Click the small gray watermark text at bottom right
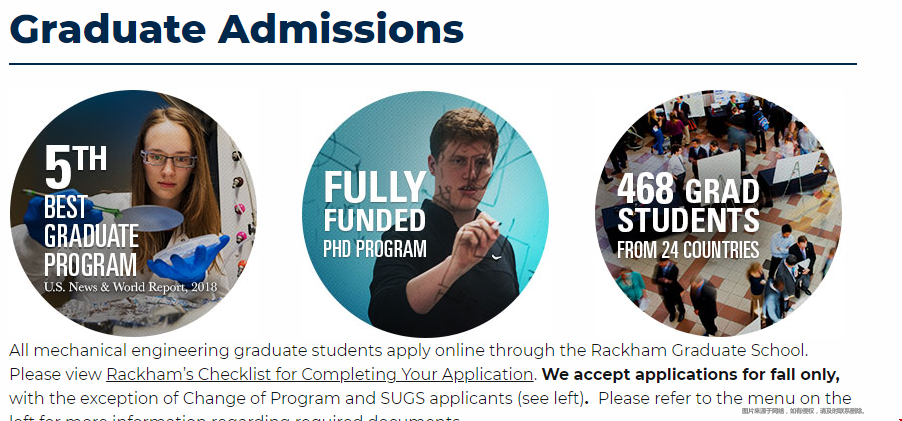 [x=802, y=411]
